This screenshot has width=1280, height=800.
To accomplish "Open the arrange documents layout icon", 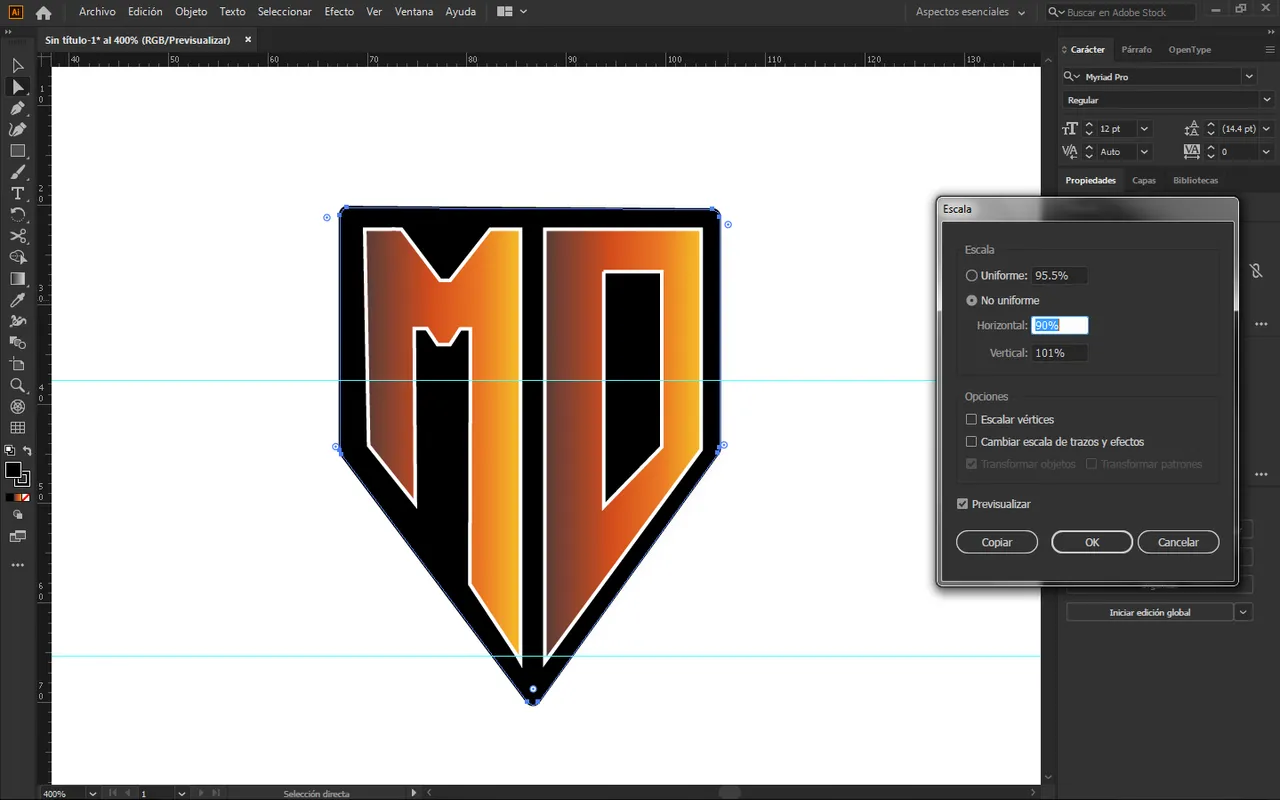I will point(511,12).
